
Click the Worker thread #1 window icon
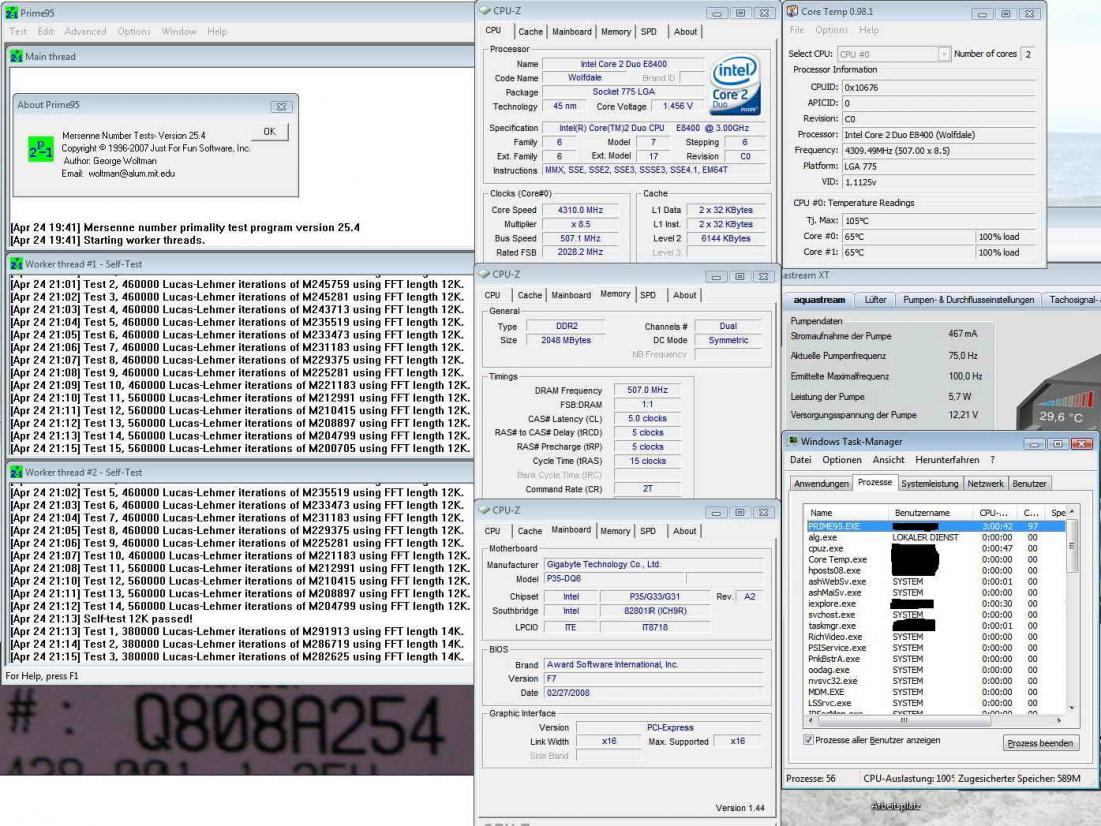pyautogui.click(x=16, y=264)
